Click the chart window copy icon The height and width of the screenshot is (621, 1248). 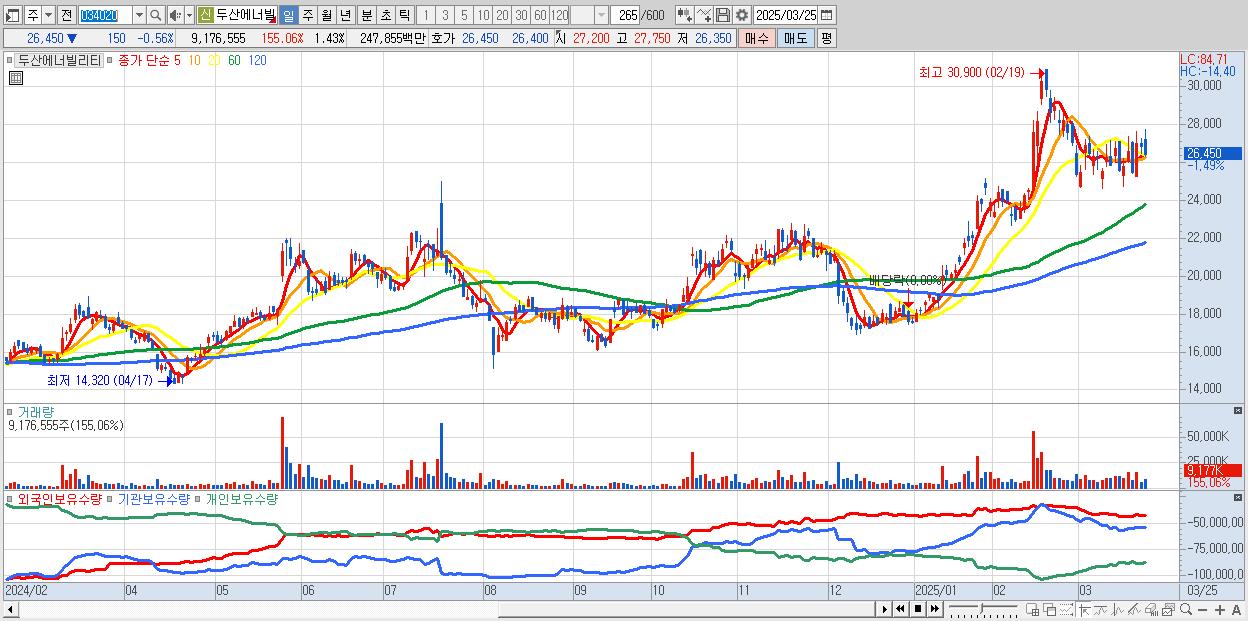[x=1168, y=609]
